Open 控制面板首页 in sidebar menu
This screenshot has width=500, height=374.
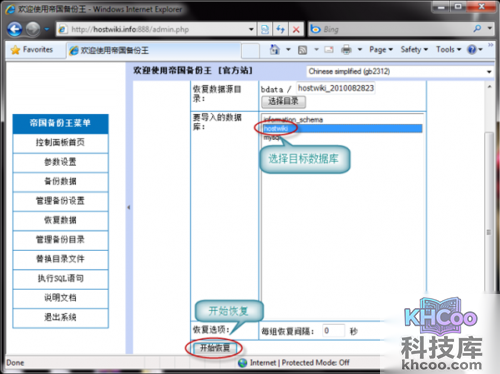click(x=60, y=143)
